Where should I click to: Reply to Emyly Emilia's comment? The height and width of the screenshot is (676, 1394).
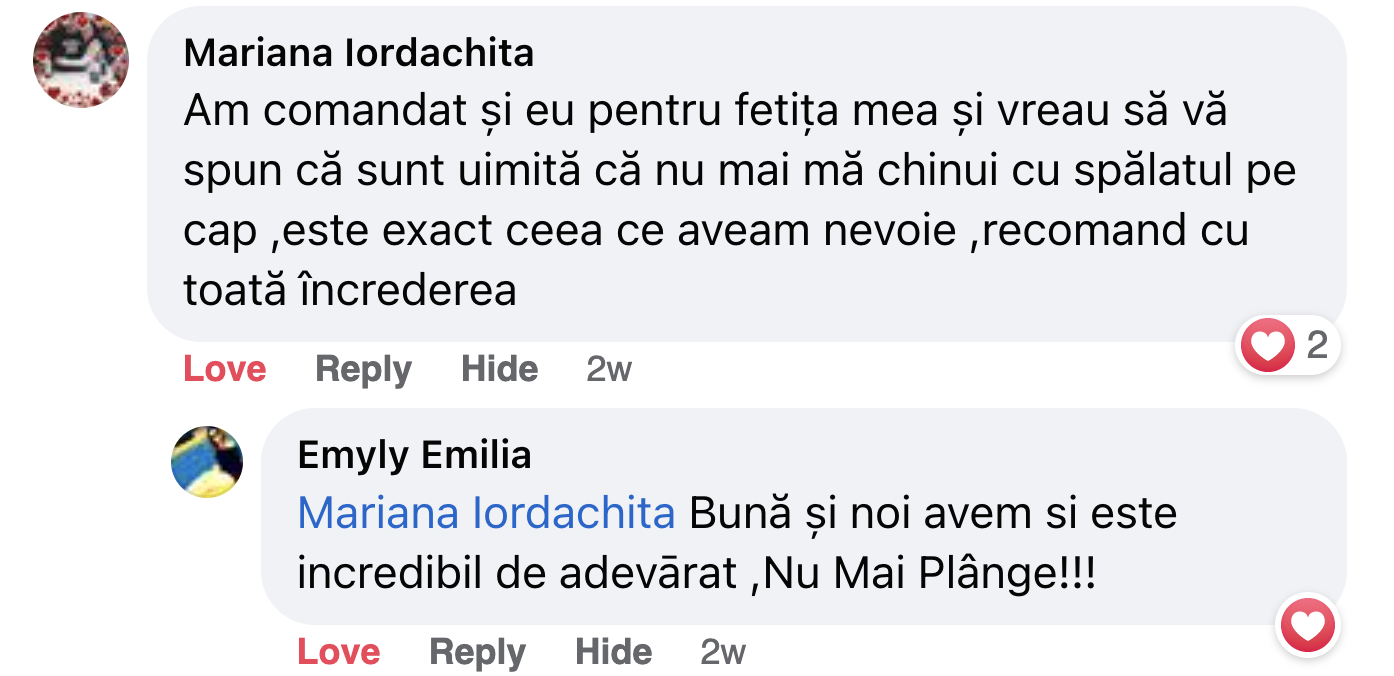coord(477,652)
